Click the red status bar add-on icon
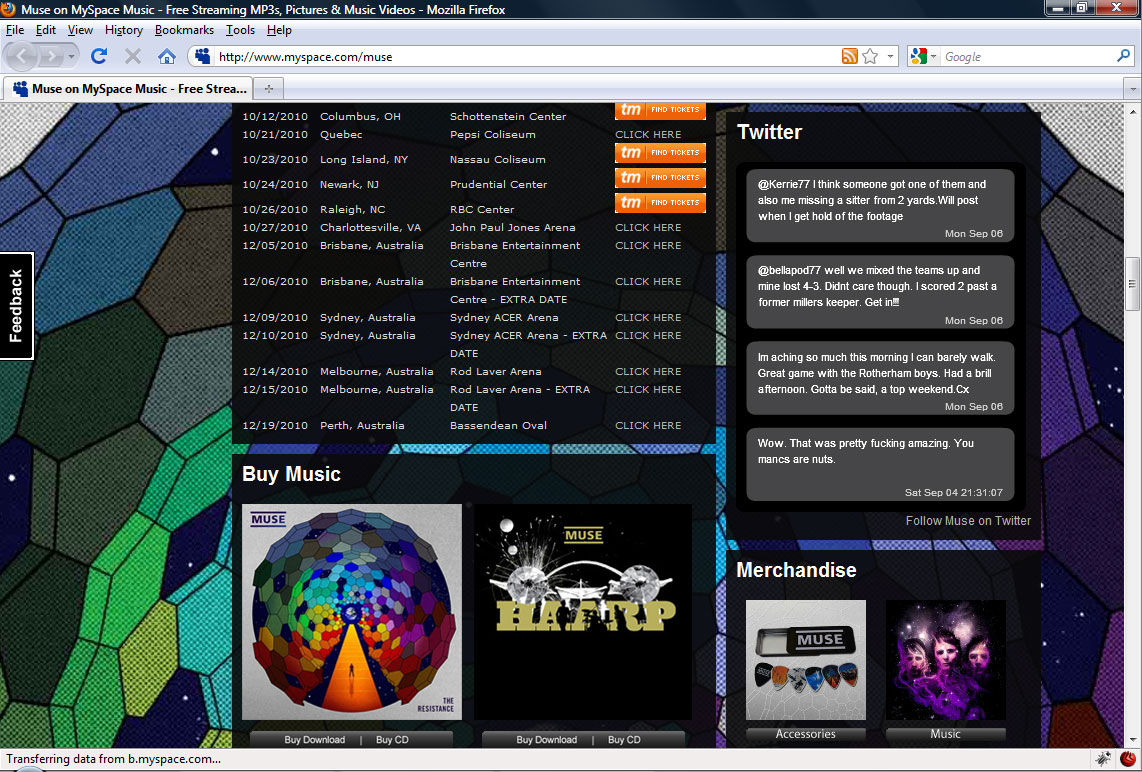1142x772 pixels. 1128,759
